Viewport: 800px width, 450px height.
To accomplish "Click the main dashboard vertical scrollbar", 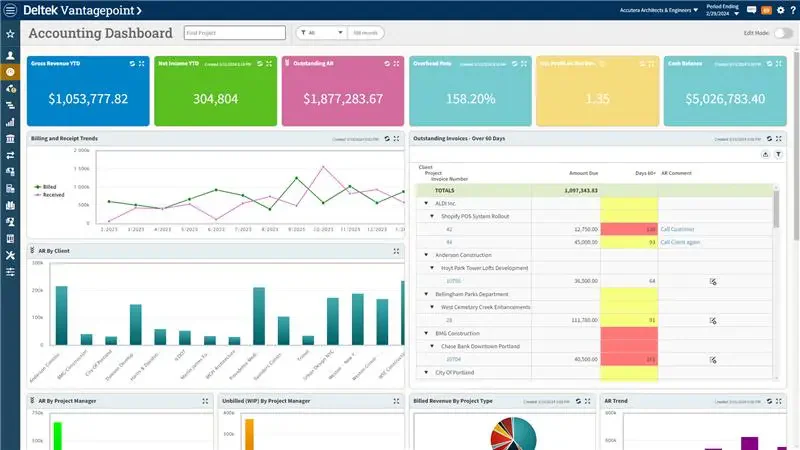I will point(796,145).
